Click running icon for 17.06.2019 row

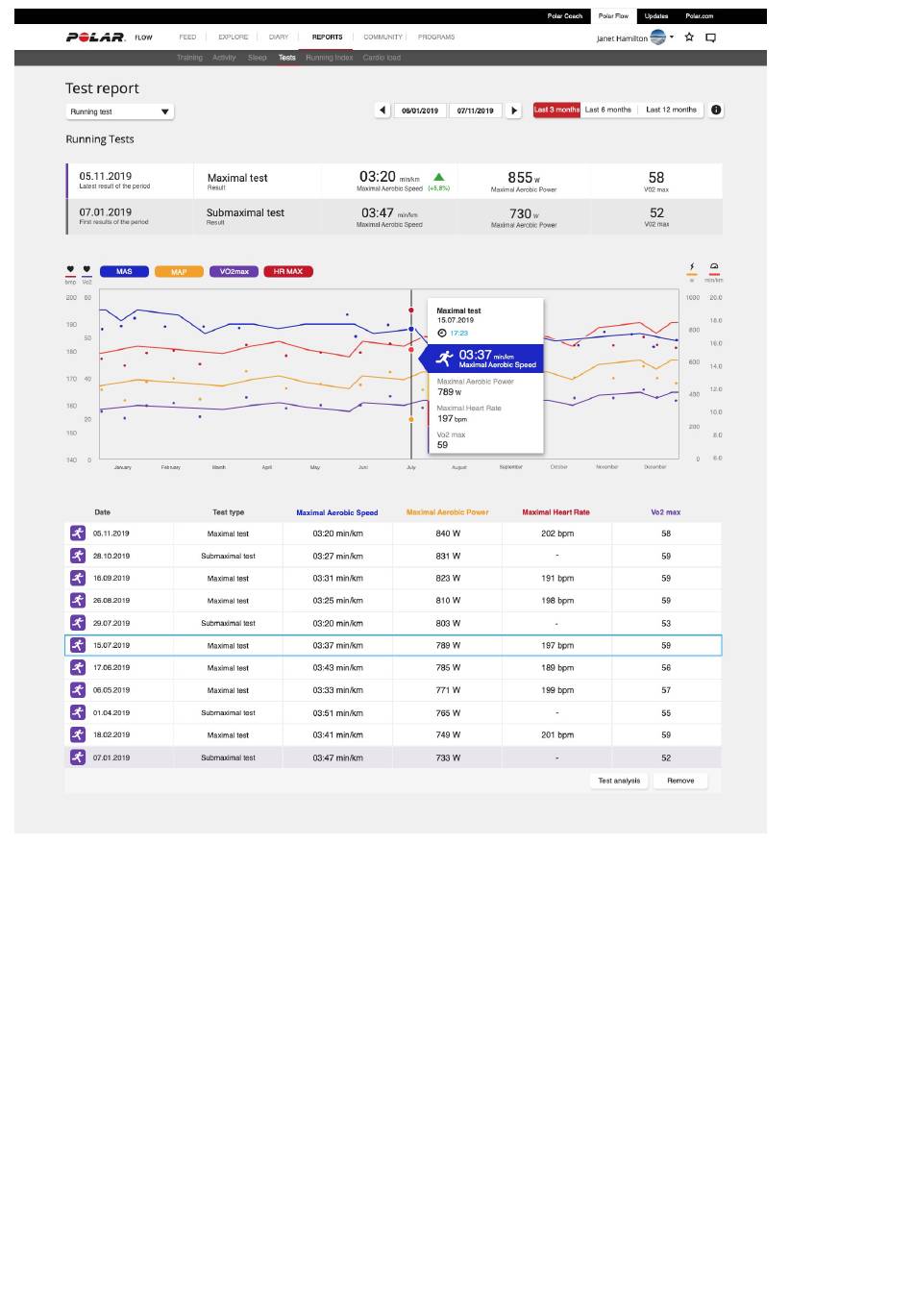pyautogui.click(x=78, y=667)
